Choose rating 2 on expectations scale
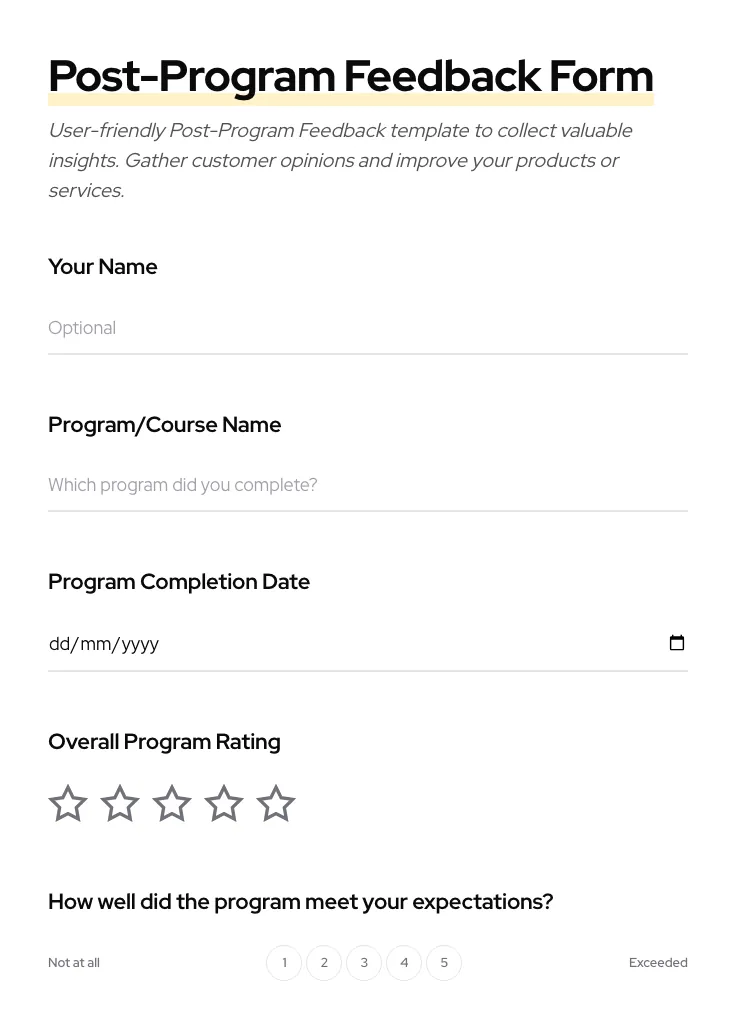This screenshot has height=1024, width=736. point(324,962)
